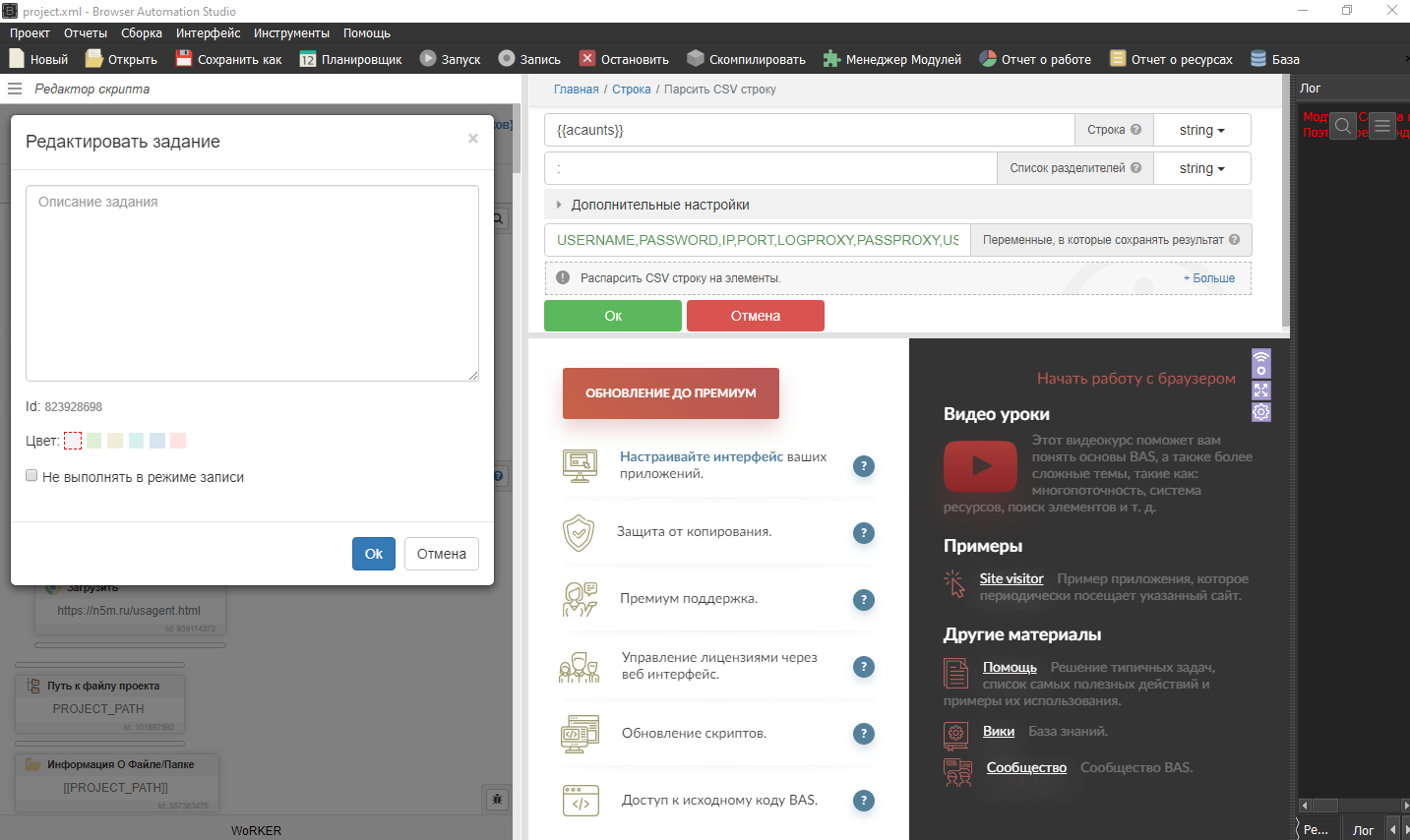The height and width of the screenshot is (840, 1410).
Task: Click the Запуск play icon
Action: (428, 59)
